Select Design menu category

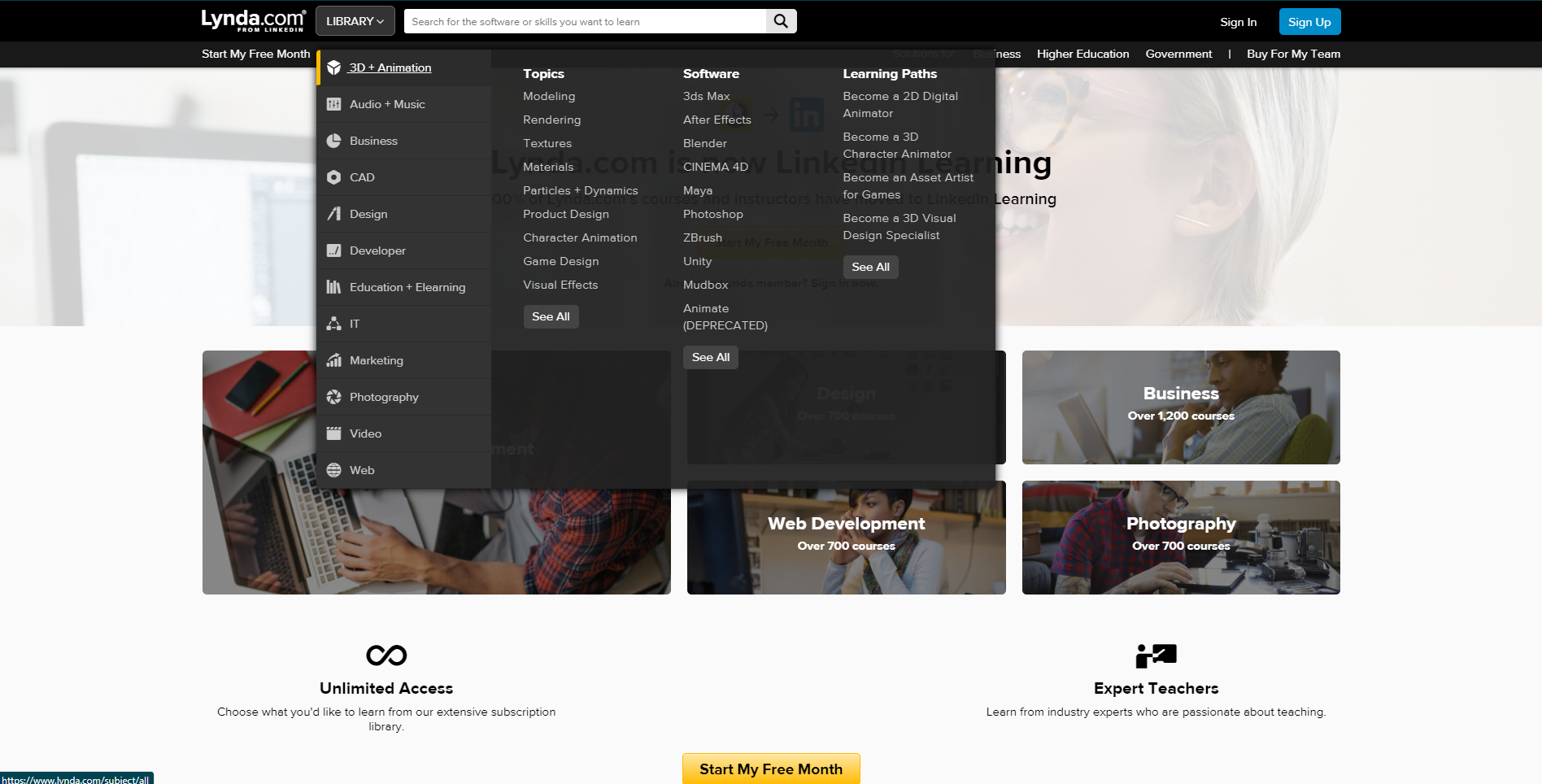point(403,214)
